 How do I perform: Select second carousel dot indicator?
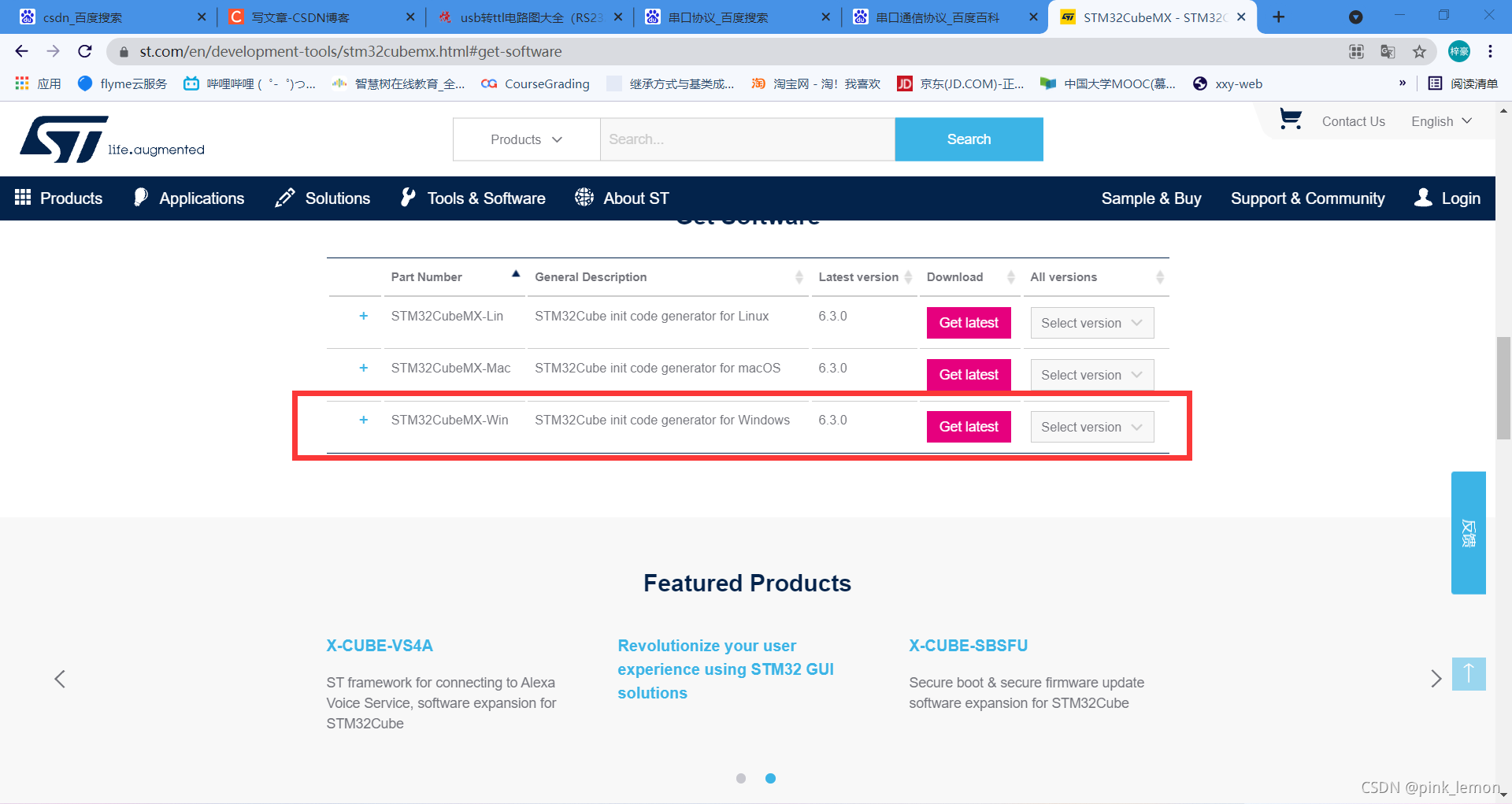point(770,778)
